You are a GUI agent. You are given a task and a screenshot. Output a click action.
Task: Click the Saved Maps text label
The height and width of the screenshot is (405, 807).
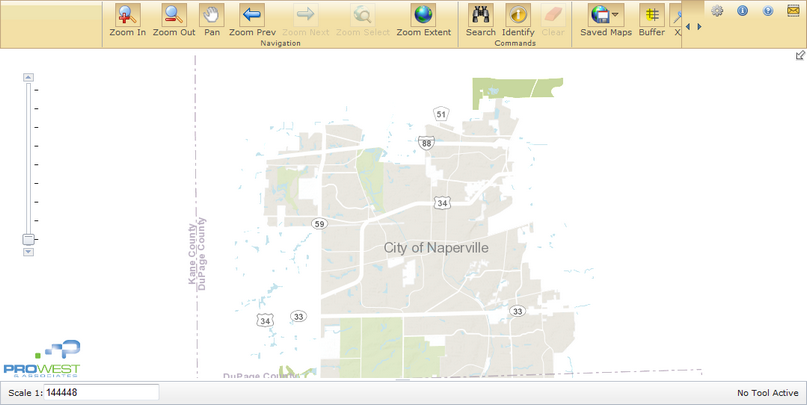[606, 32]
